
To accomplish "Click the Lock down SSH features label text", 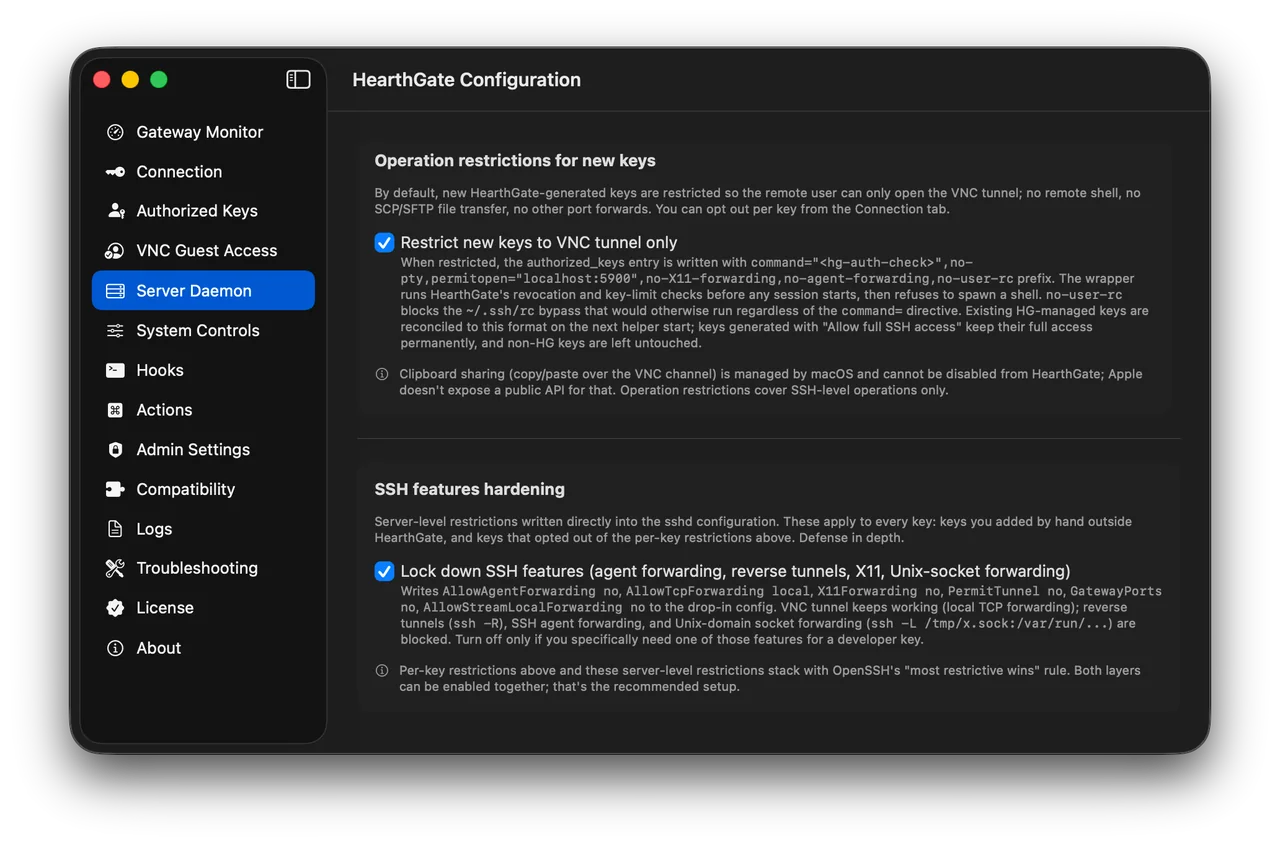I will (735, 572).
